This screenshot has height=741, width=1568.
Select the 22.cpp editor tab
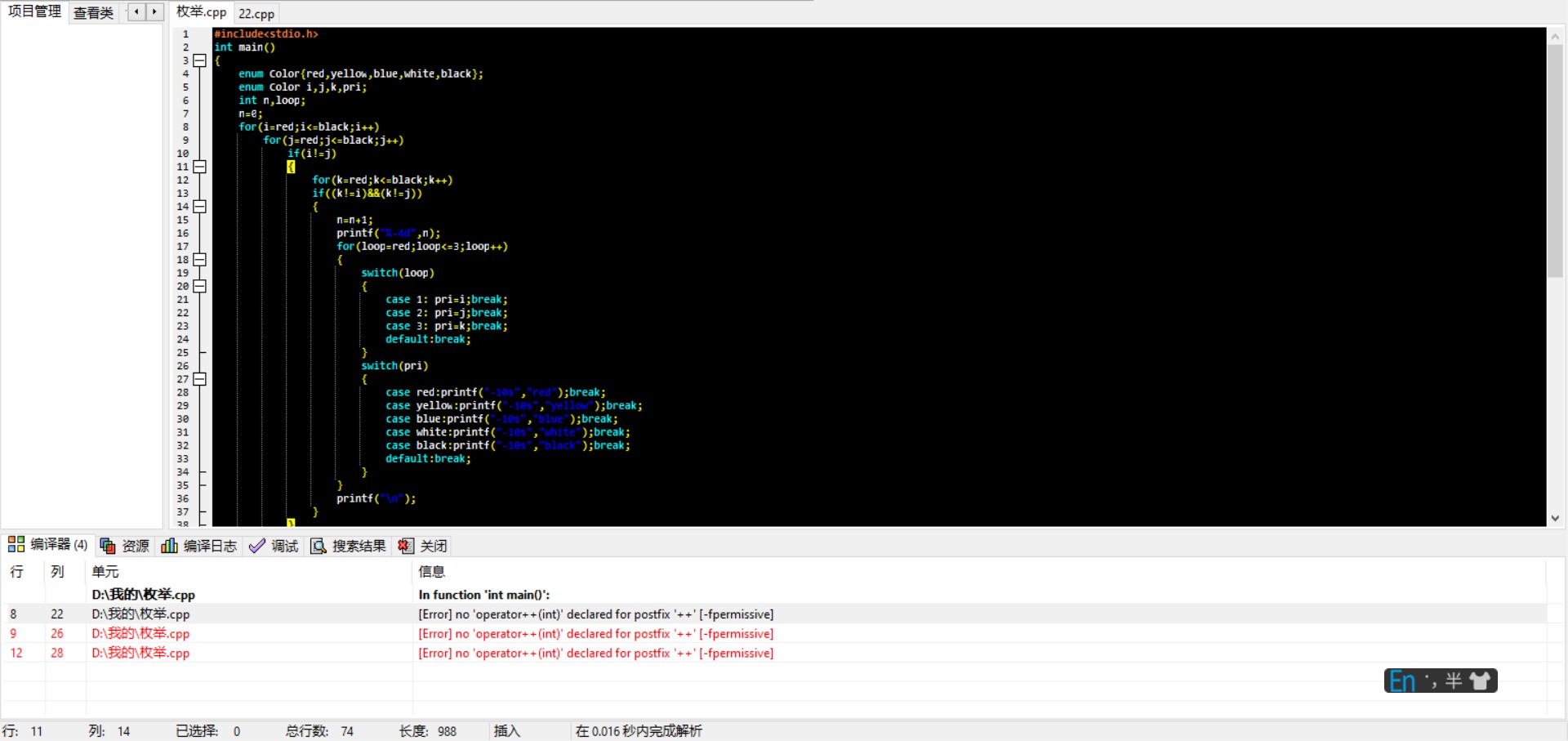256,14
